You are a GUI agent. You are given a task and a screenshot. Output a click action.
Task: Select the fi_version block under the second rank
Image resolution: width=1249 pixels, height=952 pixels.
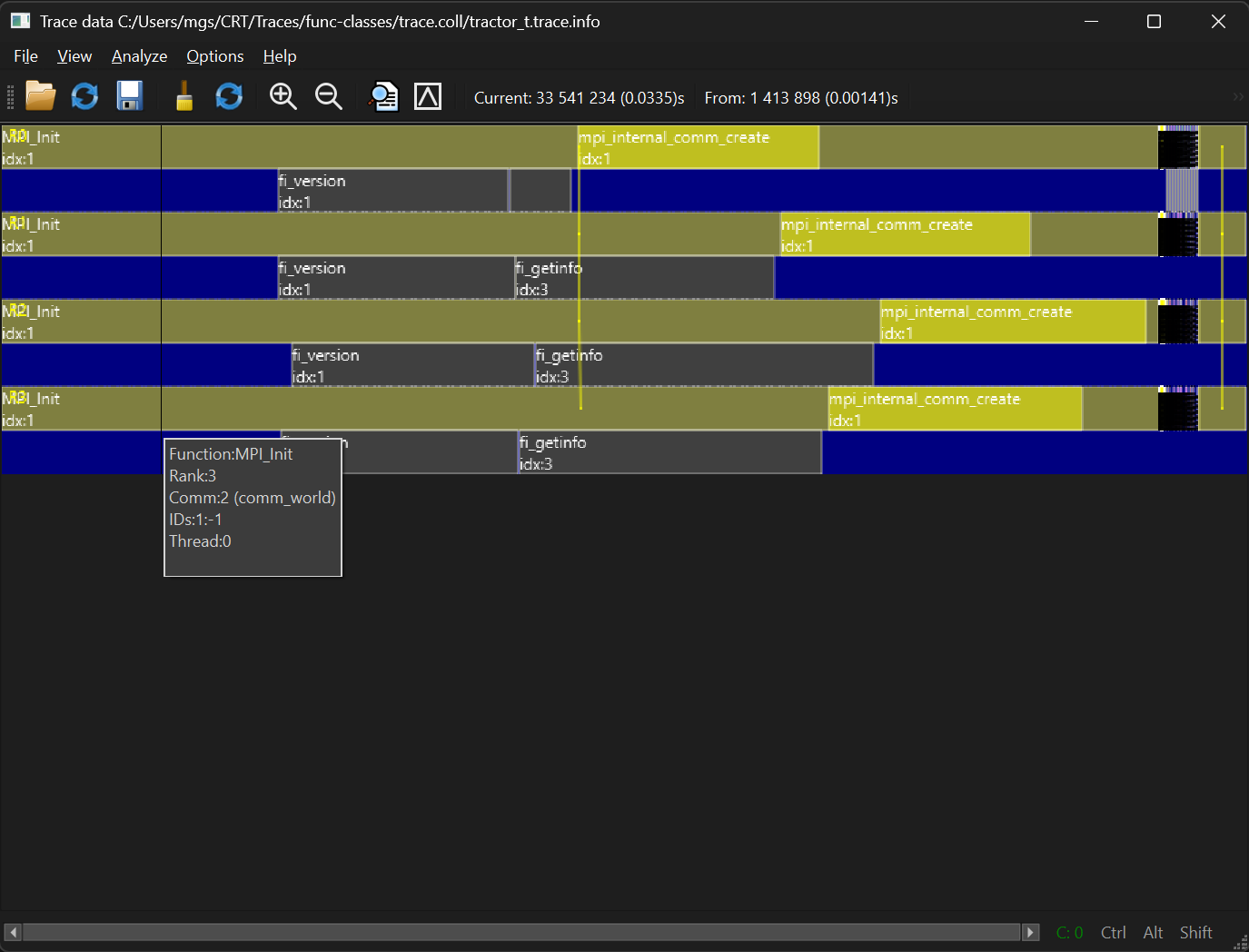pos(395,278)
